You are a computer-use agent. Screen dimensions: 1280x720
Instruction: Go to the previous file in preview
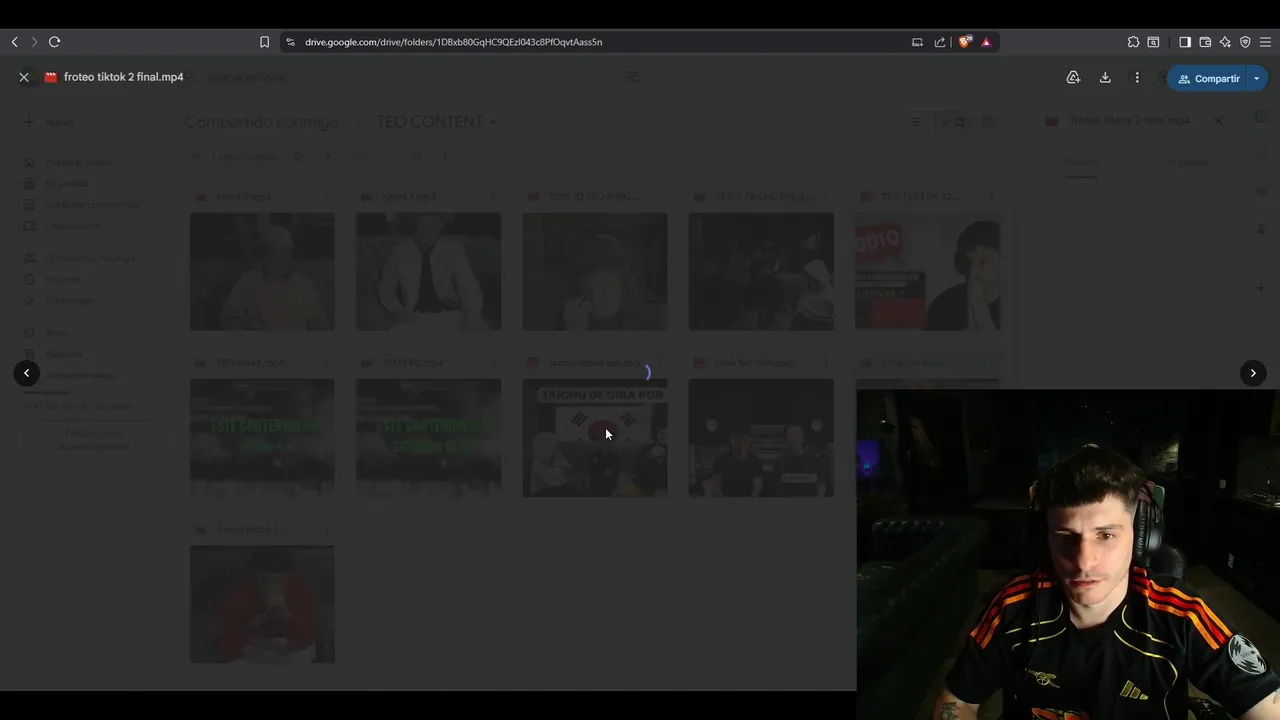pyautogui.click(x=27, y=373)
